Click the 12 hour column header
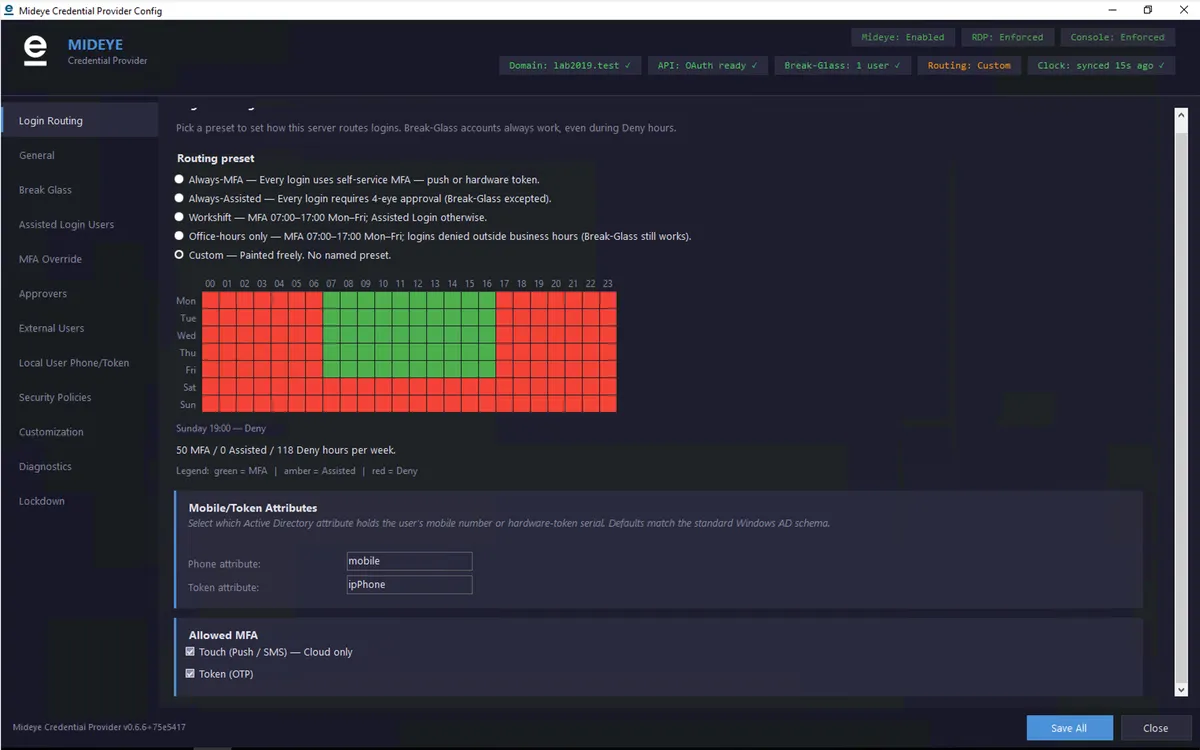 coord(417,284)
